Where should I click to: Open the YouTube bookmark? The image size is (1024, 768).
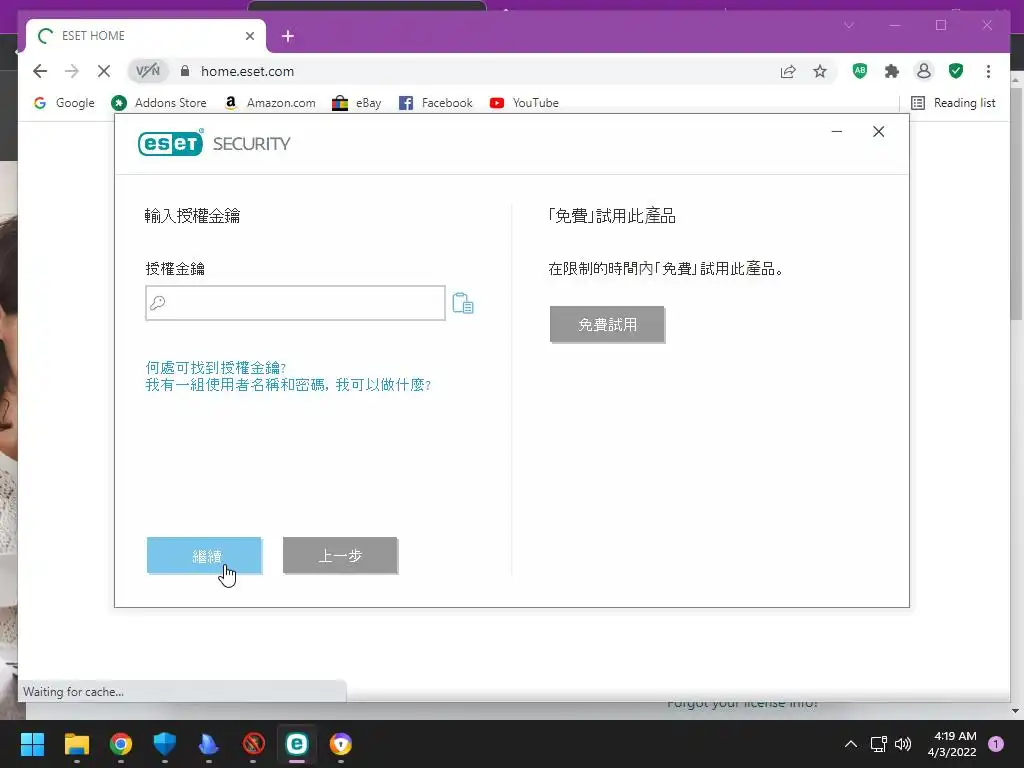pos(524,103)
